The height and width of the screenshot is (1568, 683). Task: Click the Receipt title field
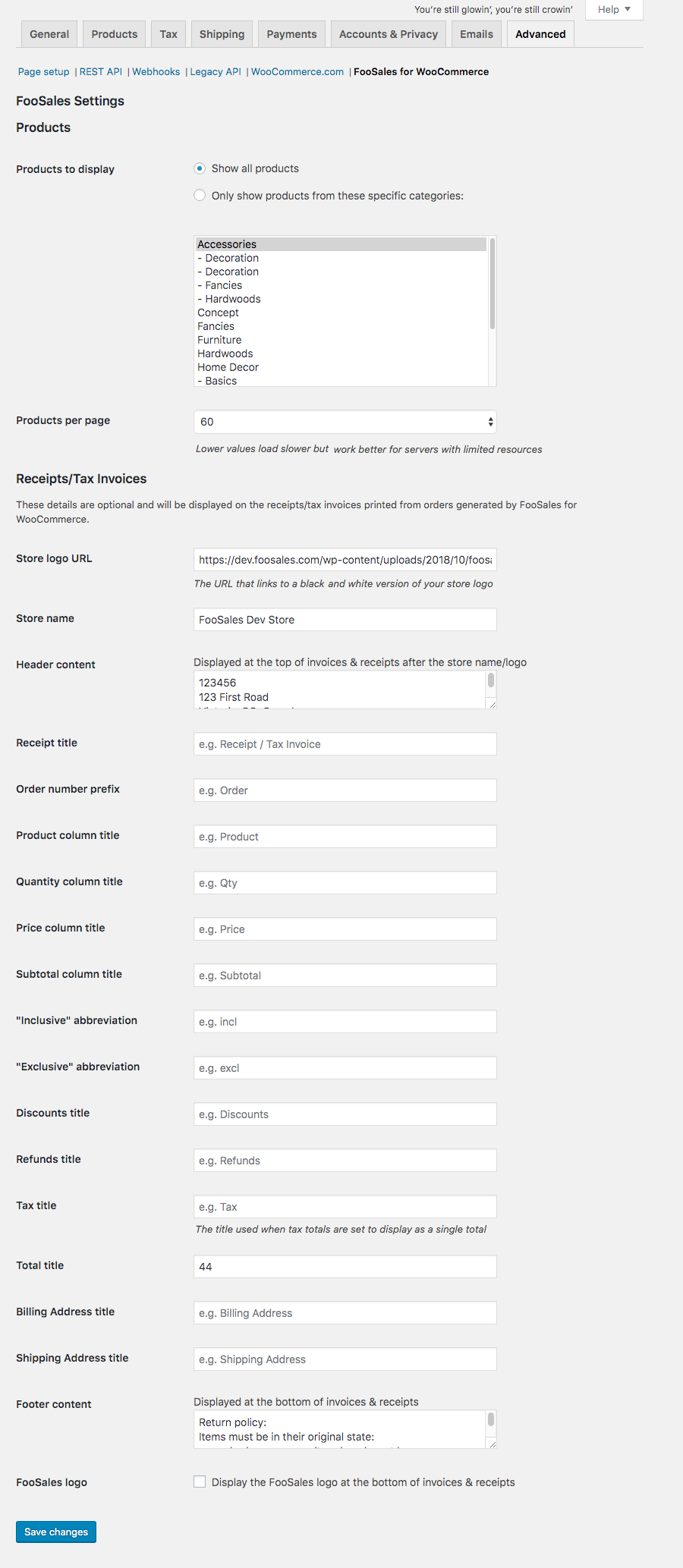345,744
